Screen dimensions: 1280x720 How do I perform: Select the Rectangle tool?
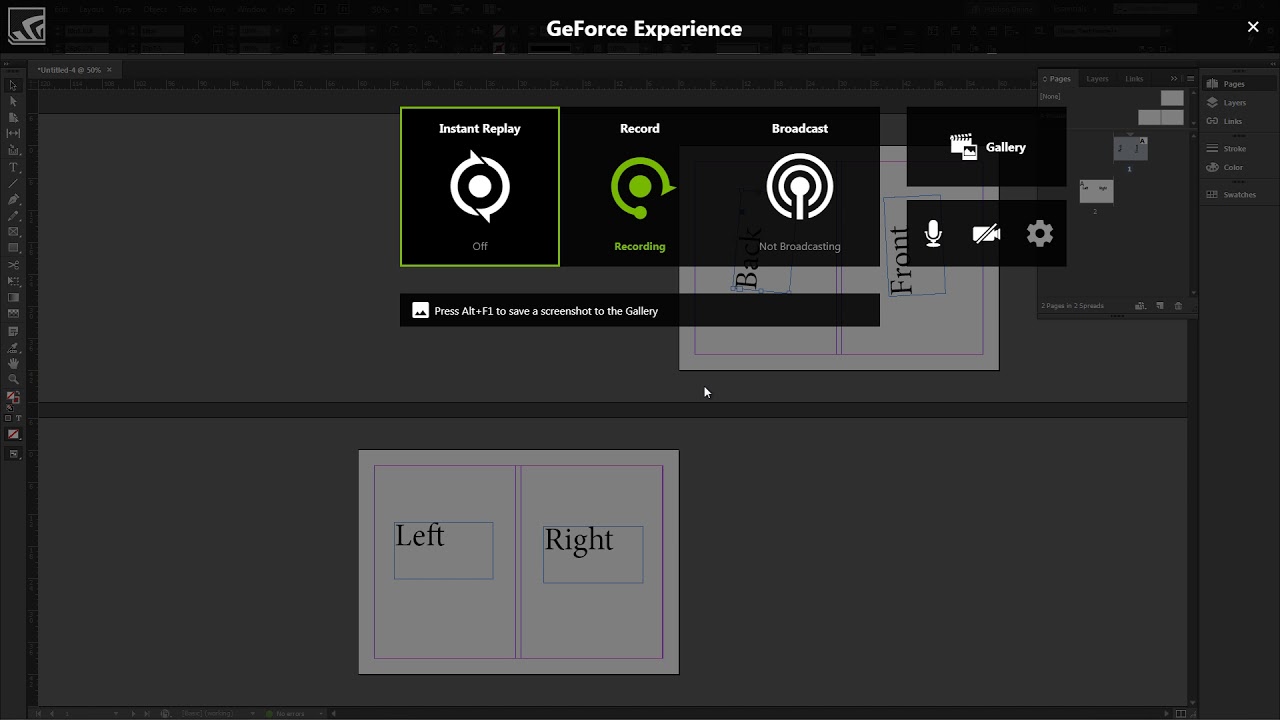[x=13, y=248]
